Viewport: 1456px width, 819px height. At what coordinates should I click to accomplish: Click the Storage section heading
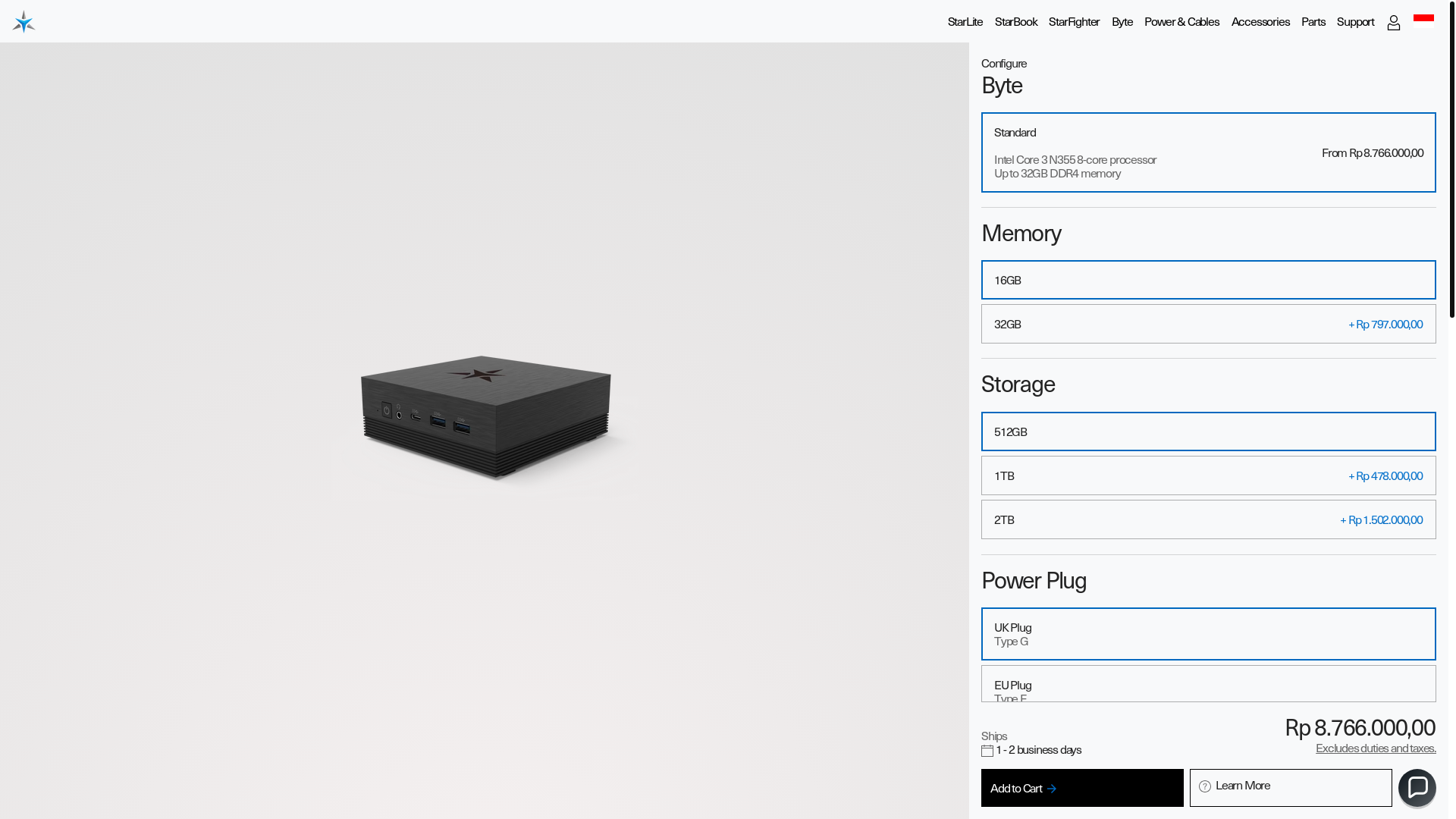pos(1018,384)
